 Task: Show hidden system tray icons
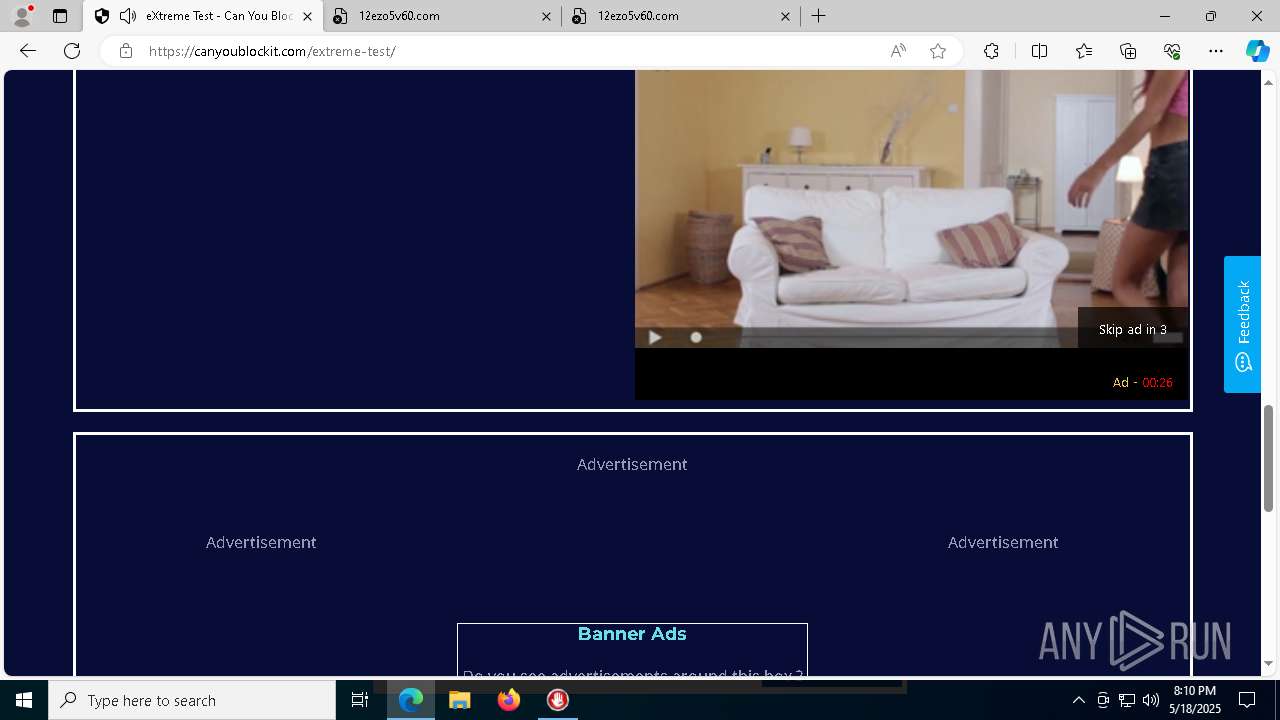coord(1078,700)
